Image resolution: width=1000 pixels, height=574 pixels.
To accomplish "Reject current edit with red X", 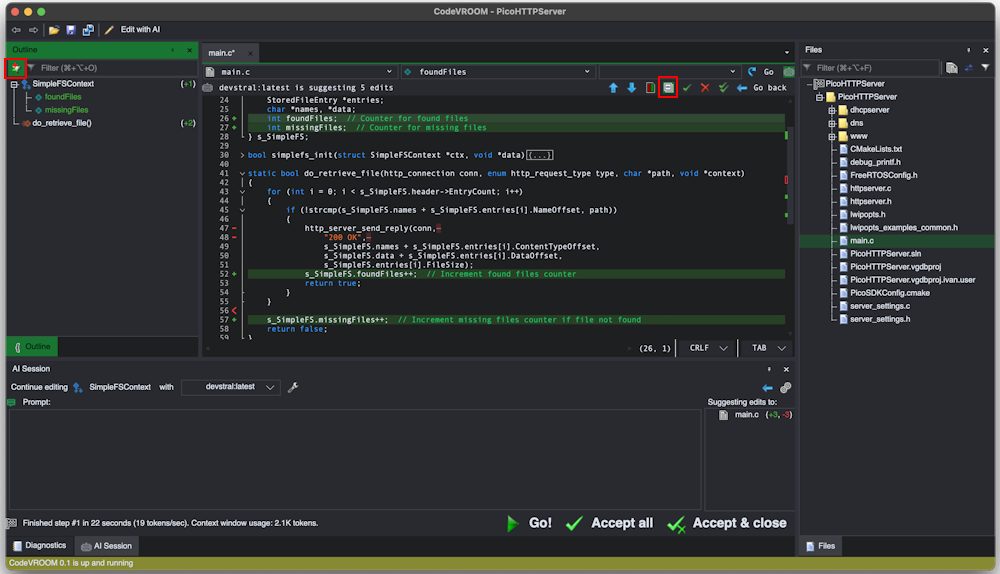I will click(x=705, y=88).
